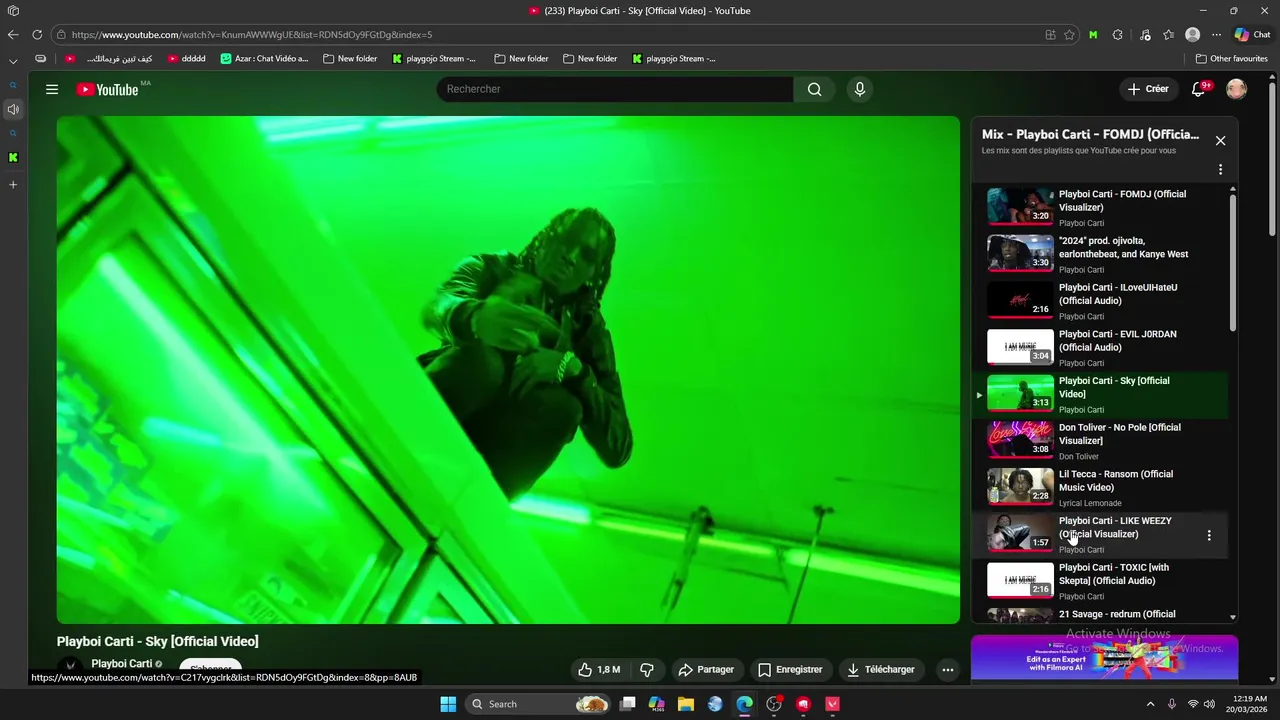Open the favourites list star icon
This screenshot has width=1280, height=720.
(1169, 34)
